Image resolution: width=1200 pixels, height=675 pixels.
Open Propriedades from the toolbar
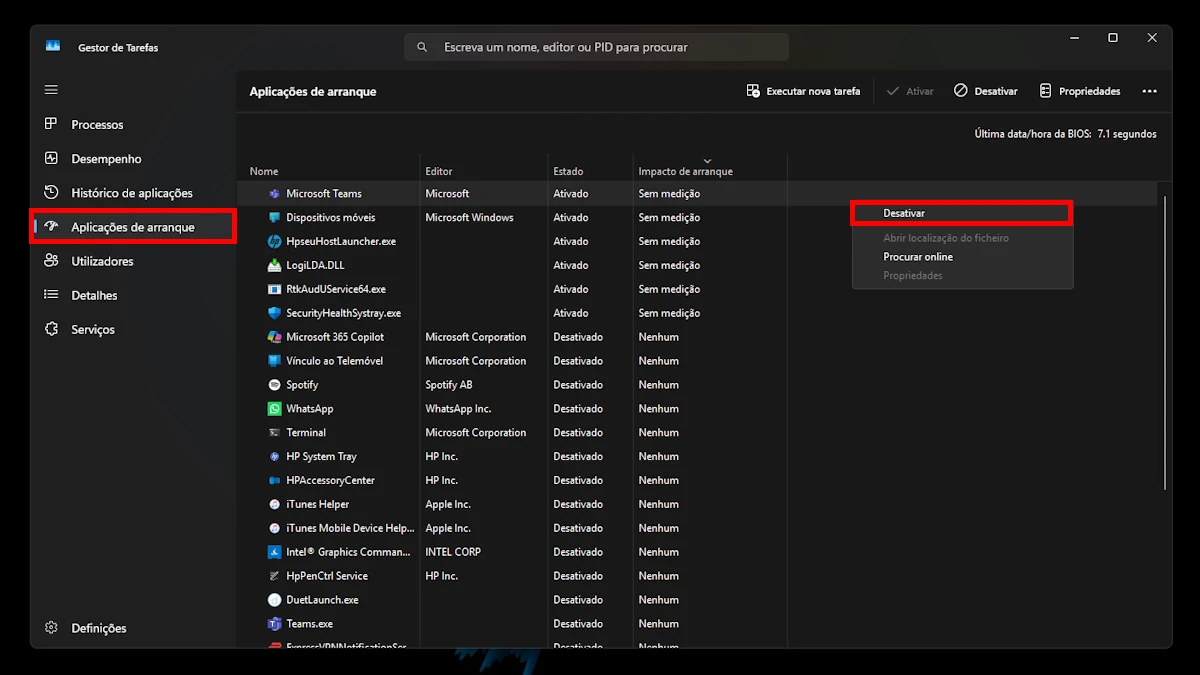pos(1080,91)
